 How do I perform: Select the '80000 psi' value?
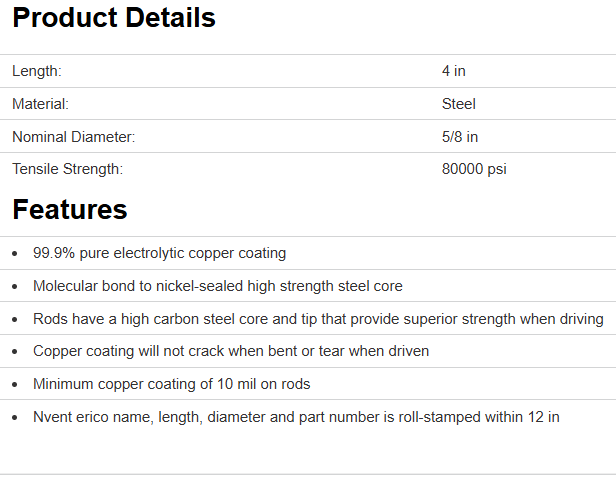(x=474, y=170)
